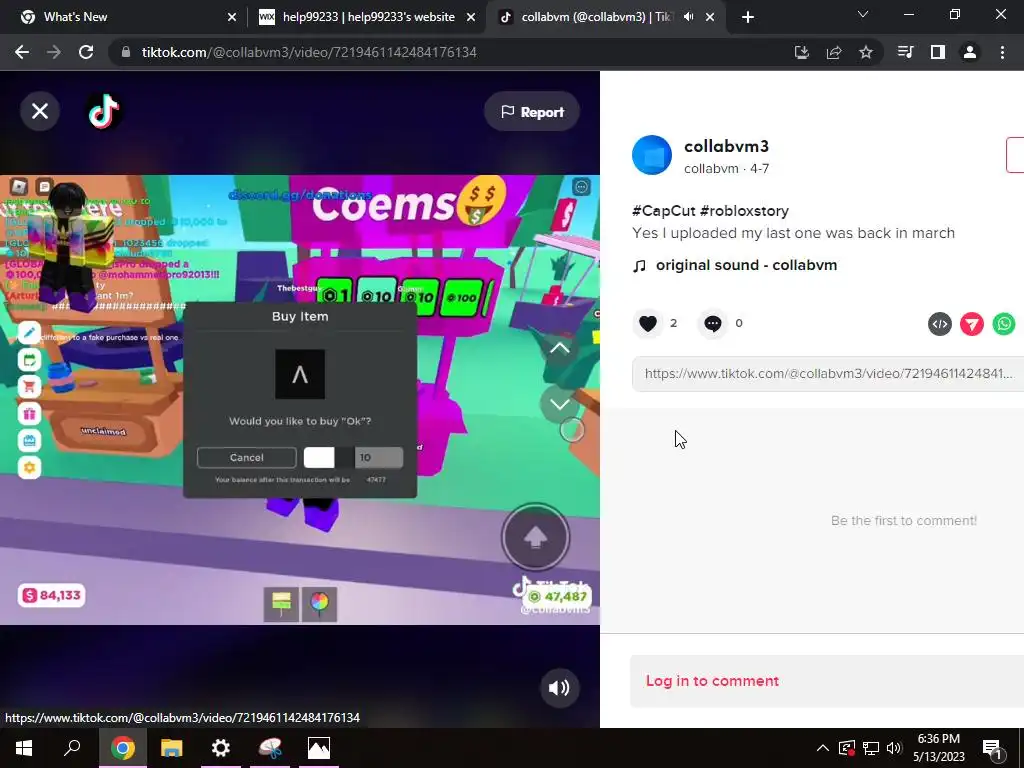
Task: Open taskbar volume control
Action: click(x=894, y=748)
